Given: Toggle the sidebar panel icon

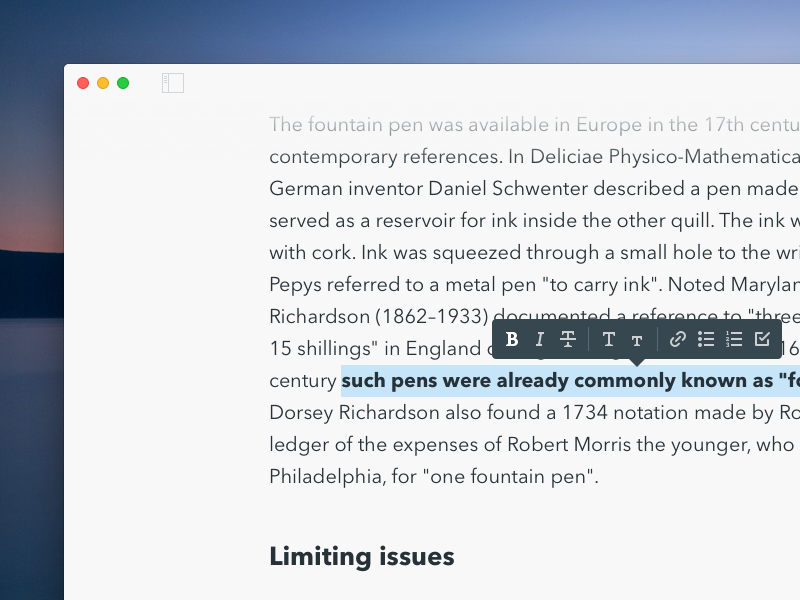Looking at the screenshot, I should click(173, 83).
